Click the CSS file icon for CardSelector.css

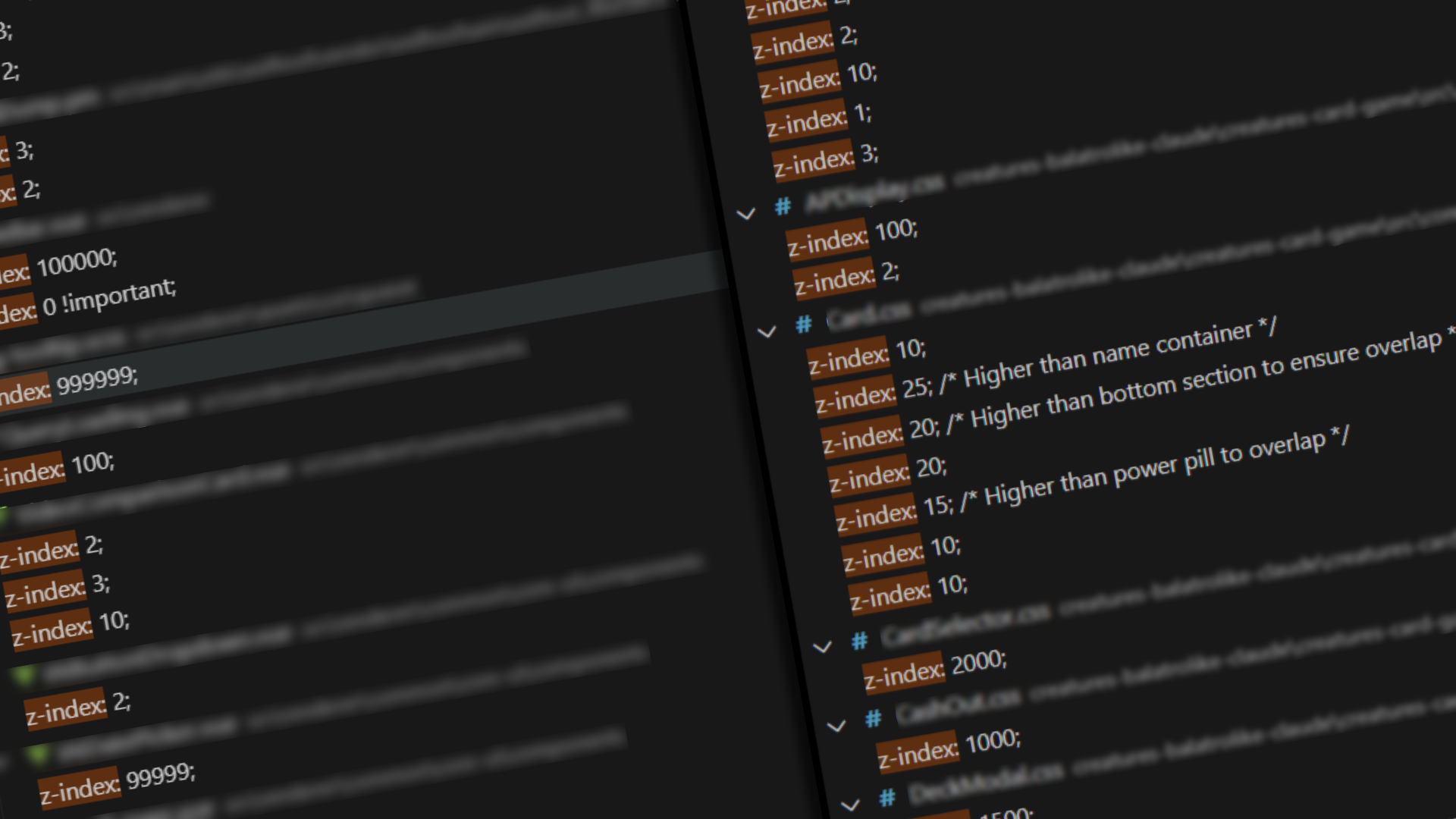coord(859,641)
